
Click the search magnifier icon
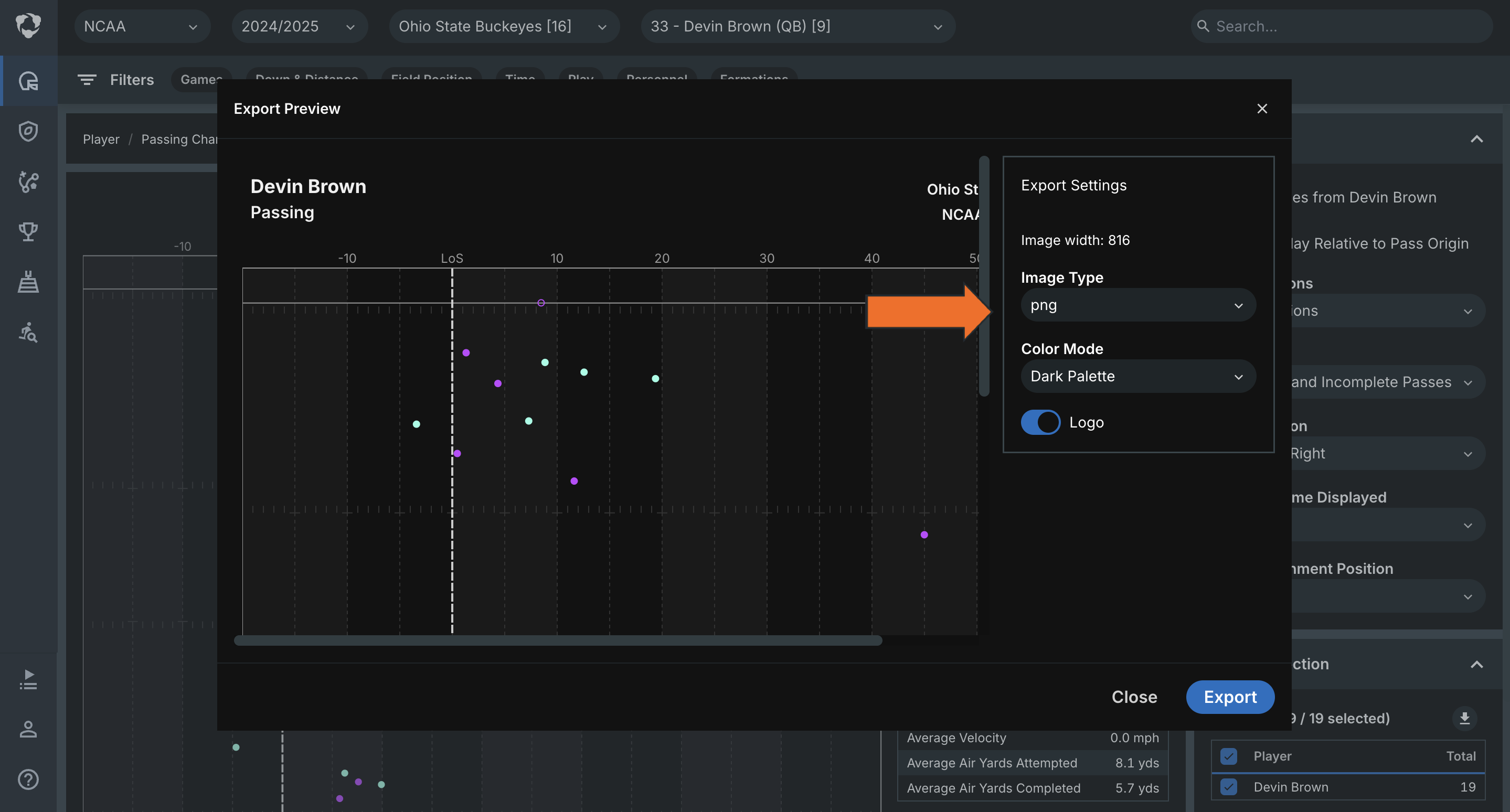coord(1203,26)
